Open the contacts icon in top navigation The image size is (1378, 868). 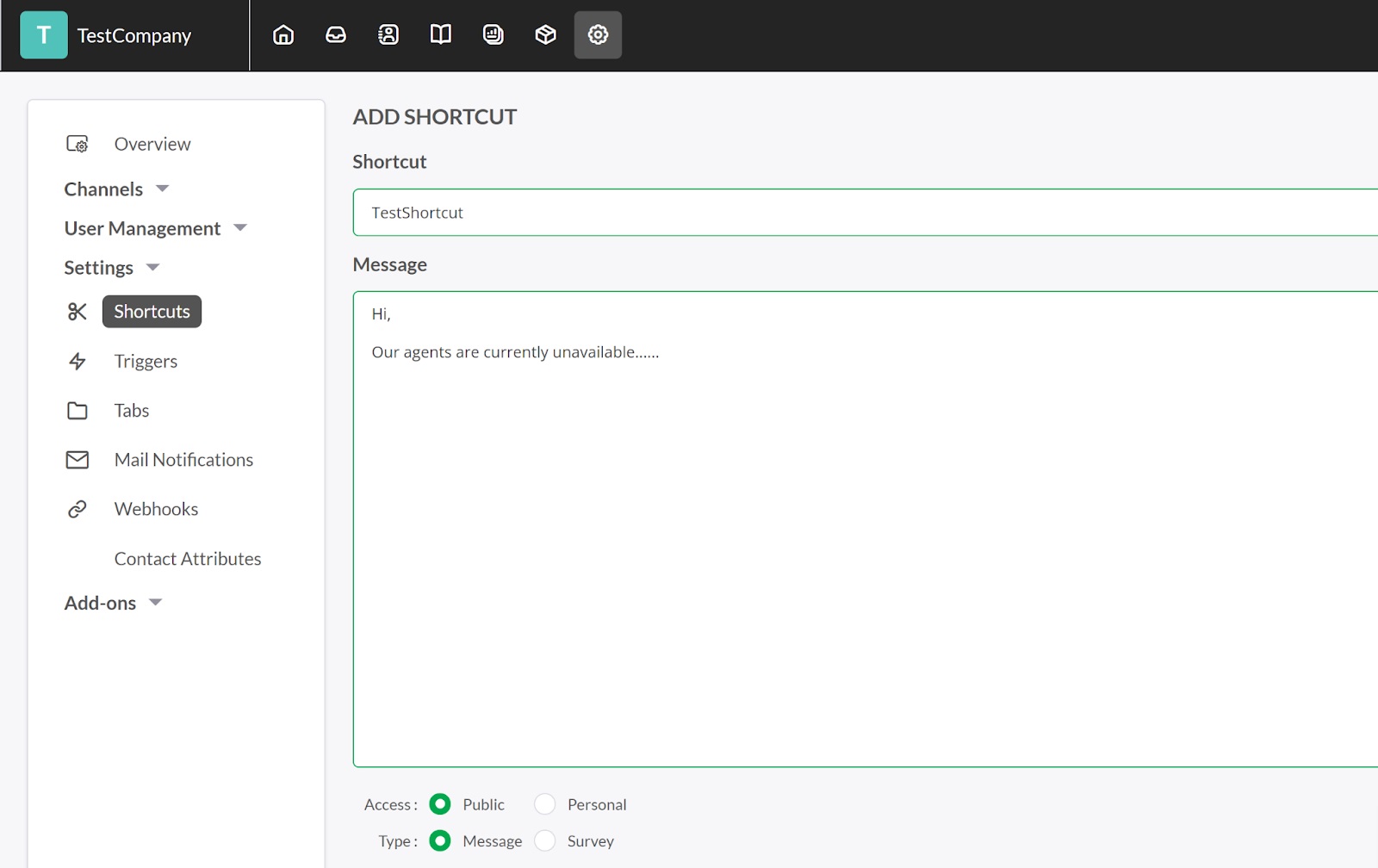coord(388,34)
